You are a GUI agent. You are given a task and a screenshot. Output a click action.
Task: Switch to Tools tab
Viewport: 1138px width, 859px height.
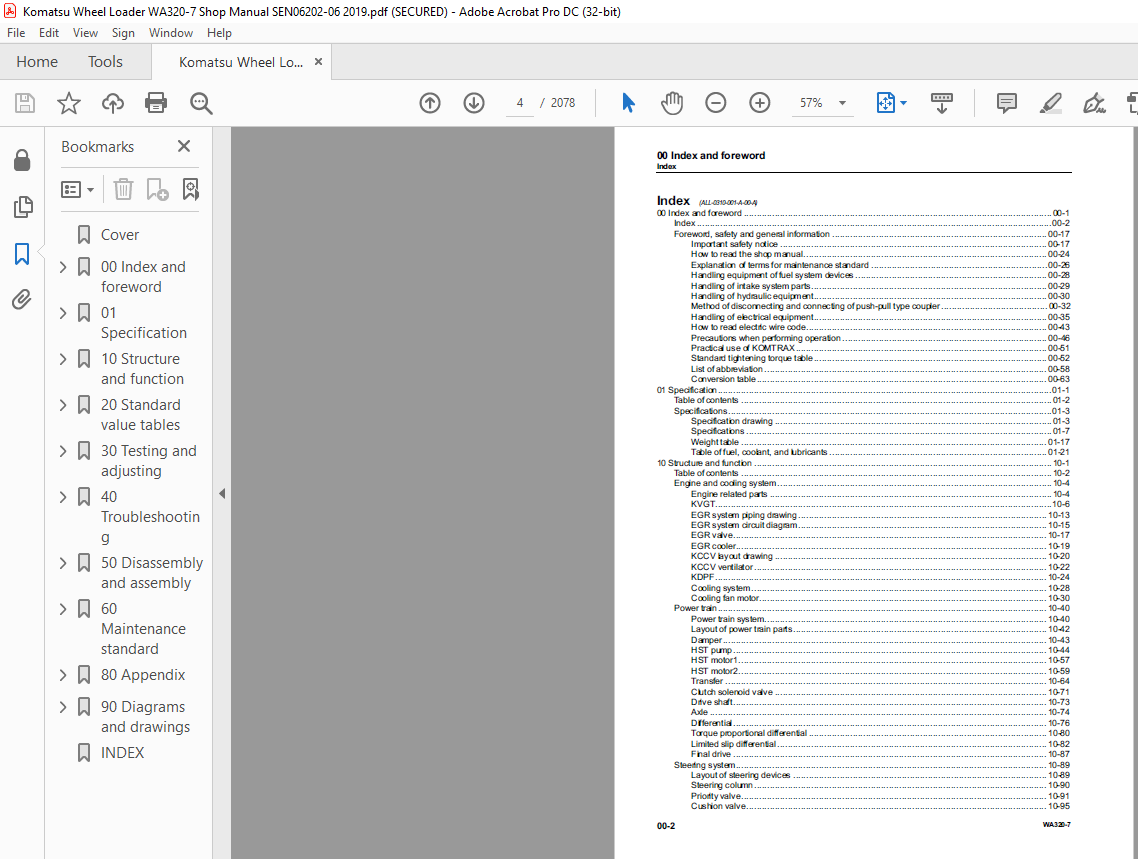click(105, 62)
